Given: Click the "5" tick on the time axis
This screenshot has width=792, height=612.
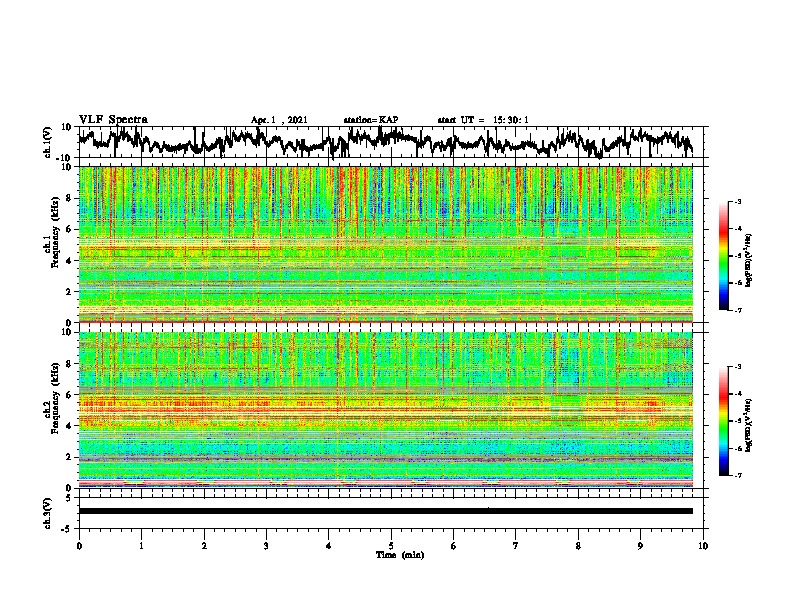Looking at the screenshot, I should pos(391,546).
